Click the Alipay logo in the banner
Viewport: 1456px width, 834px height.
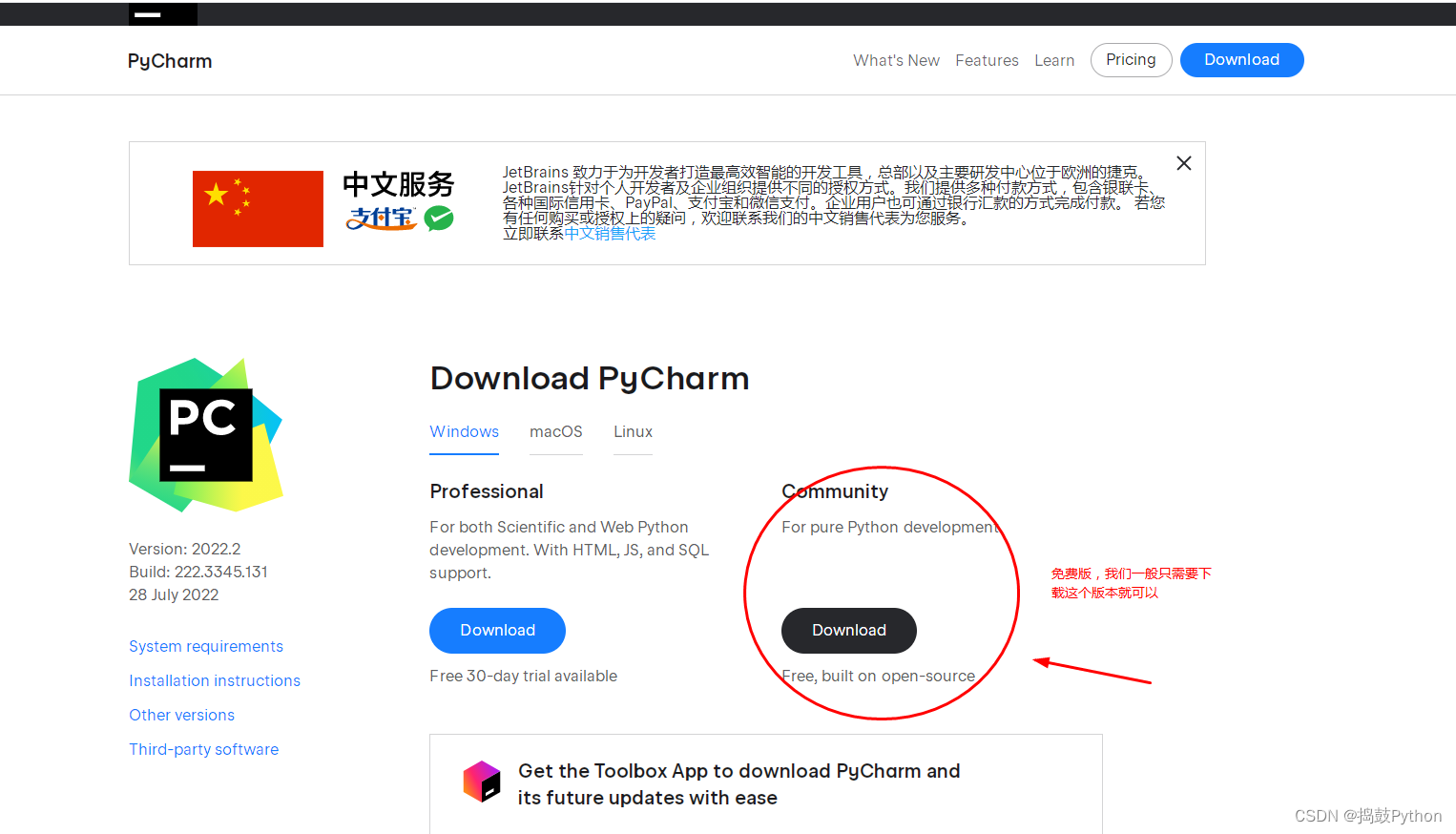click(381, 219)
